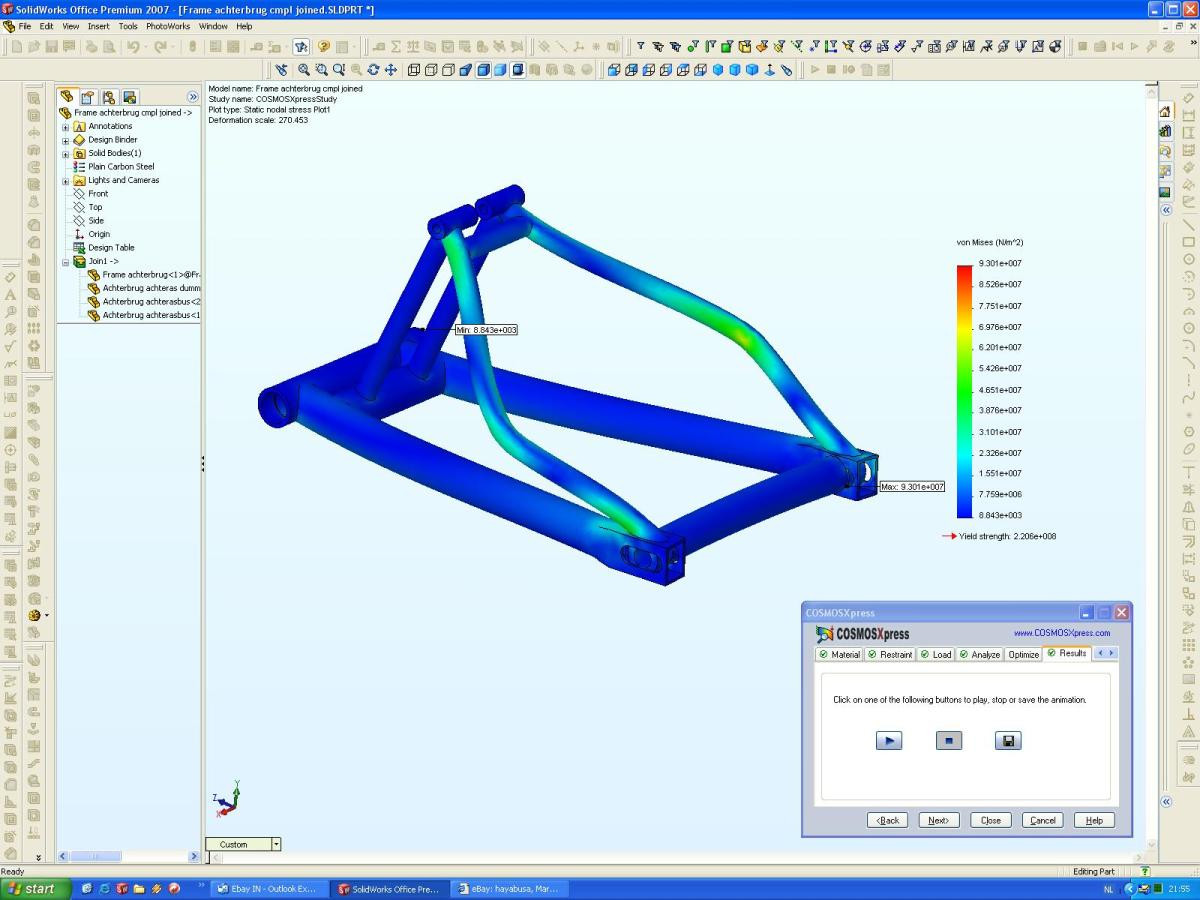
Task: Open the File menu
Action: click(x=25, y=26)
